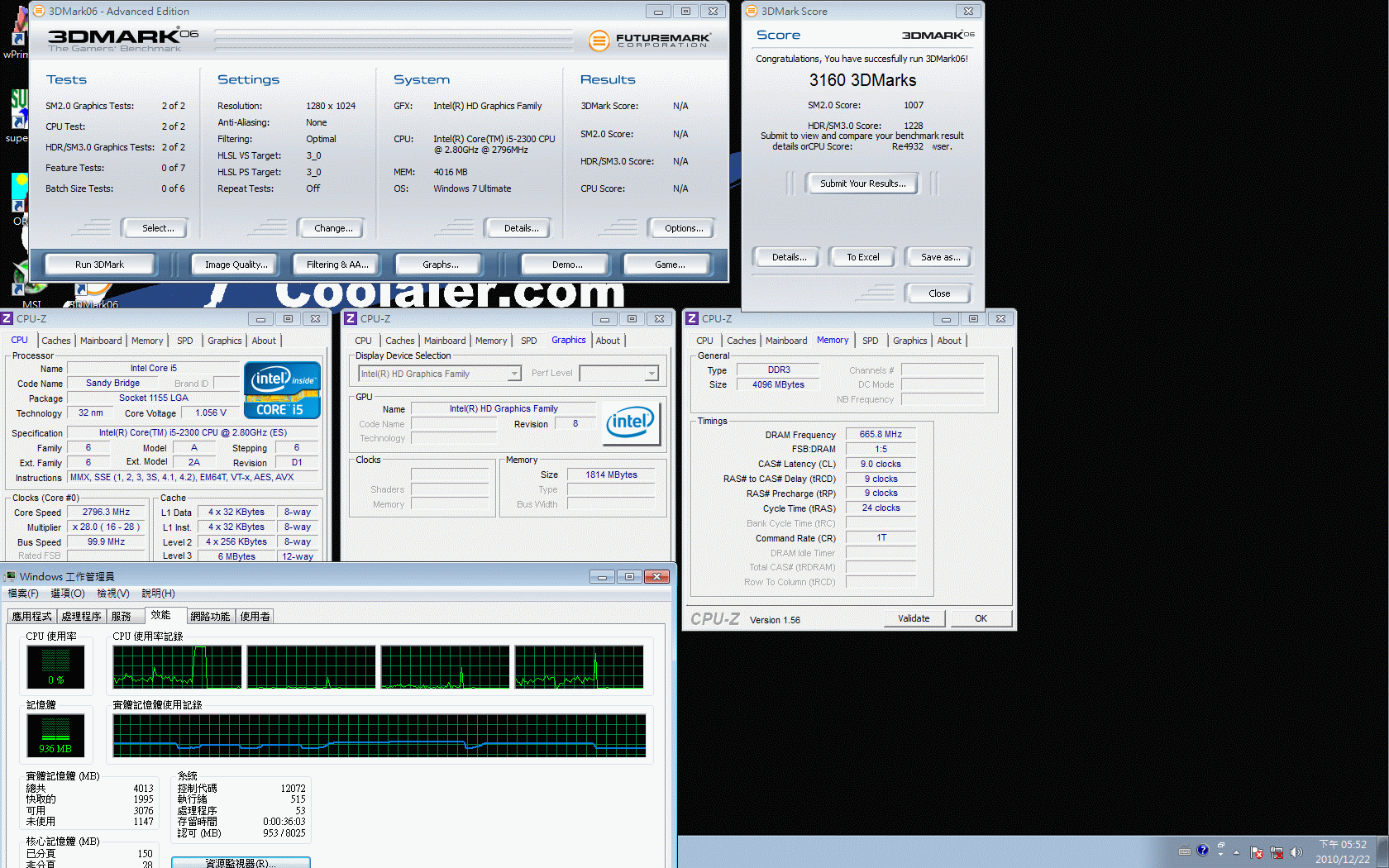This screenshot has width=1389, height=868.
Task: Switch to 使用者 tab in Task Manager
Action: [255, 617]
